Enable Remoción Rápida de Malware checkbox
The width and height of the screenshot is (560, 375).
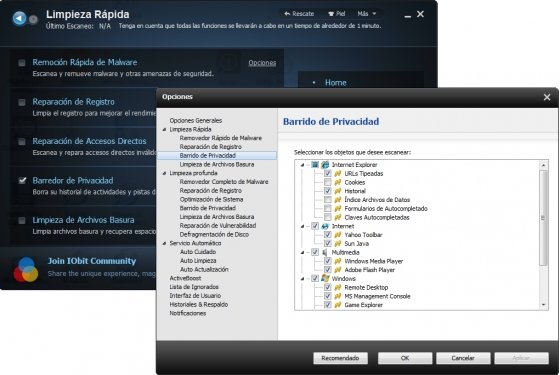click(22, 63)
